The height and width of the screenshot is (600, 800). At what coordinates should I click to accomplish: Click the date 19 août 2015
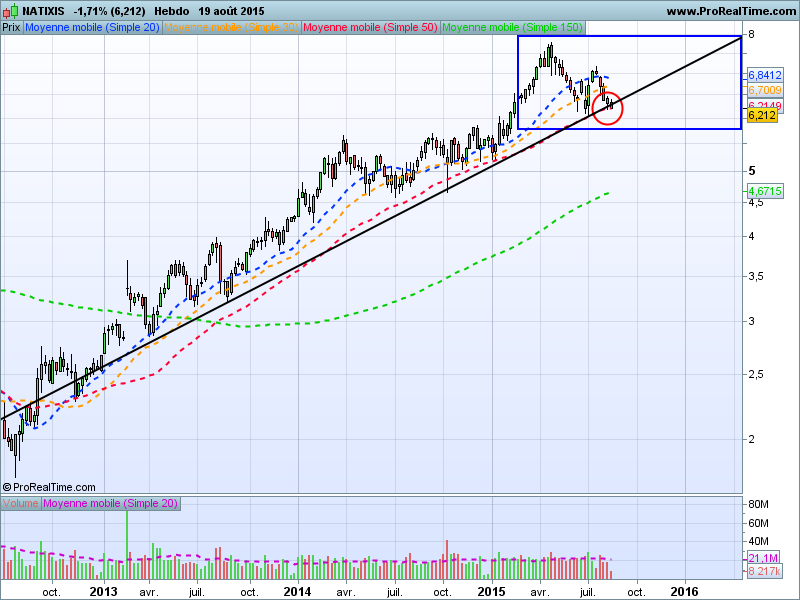[x=231, y=11]
